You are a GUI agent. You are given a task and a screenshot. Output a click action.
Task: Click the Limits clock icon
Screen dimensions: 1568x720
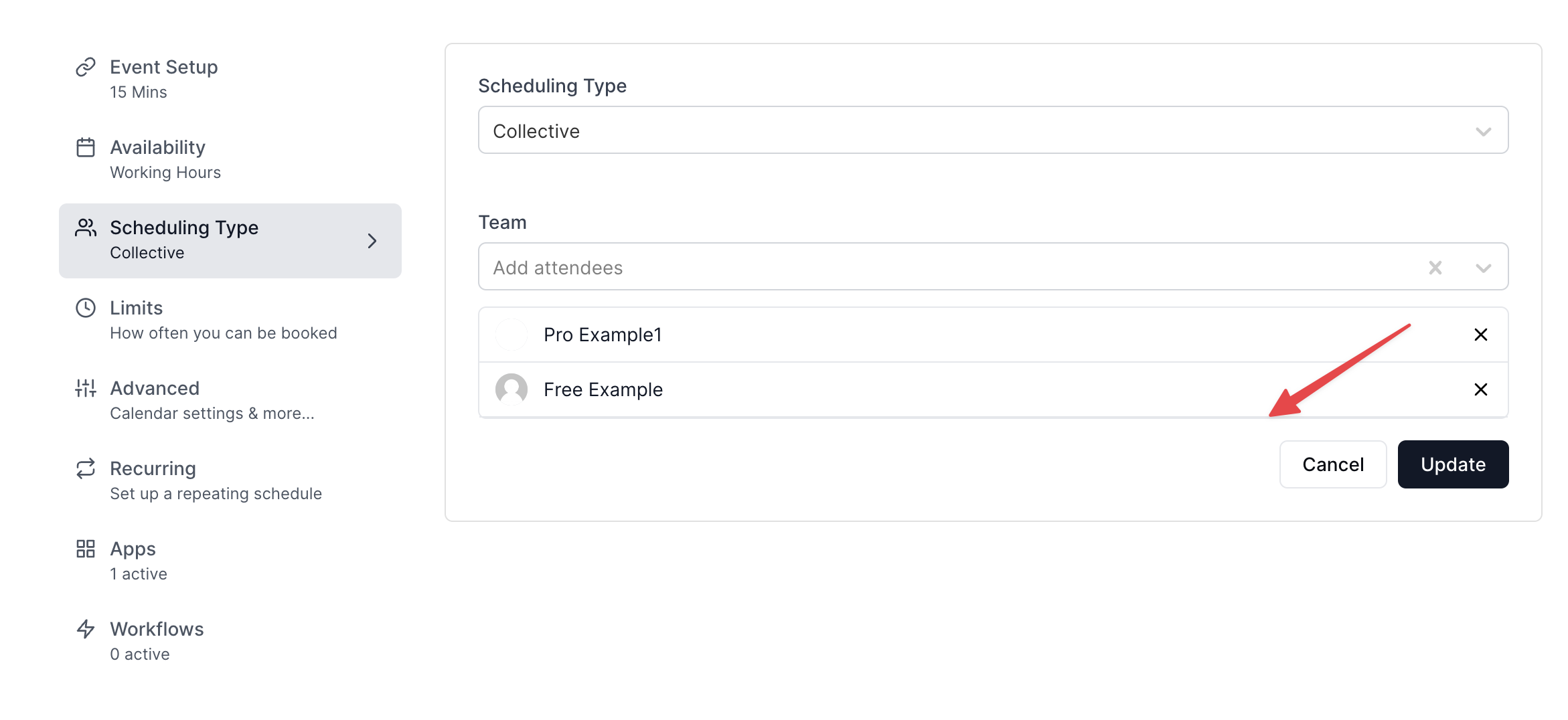click(x=85, y=307)
